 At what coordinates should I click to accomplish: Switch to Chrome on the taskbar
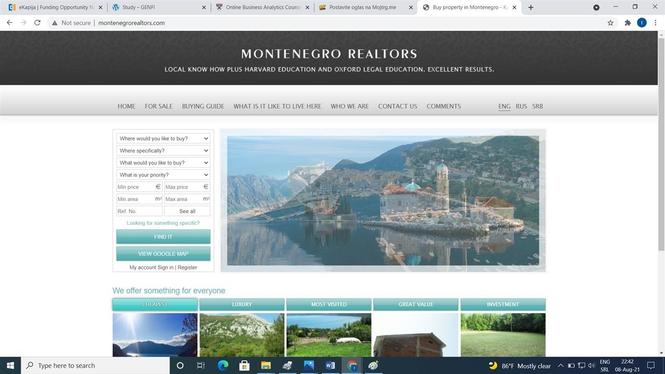tap(352, 366)
